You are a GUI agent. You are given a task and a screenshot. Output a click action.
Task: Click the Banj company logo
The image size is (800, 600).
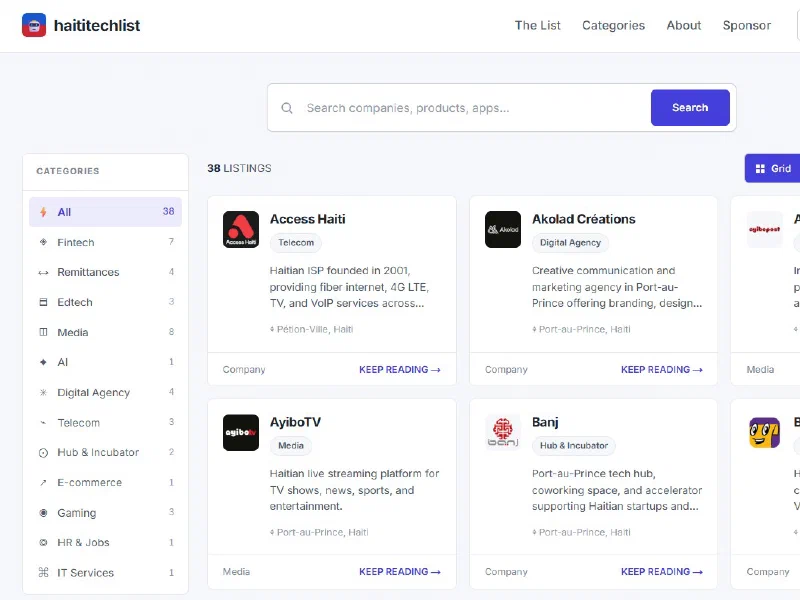click(x=503, y=433)
